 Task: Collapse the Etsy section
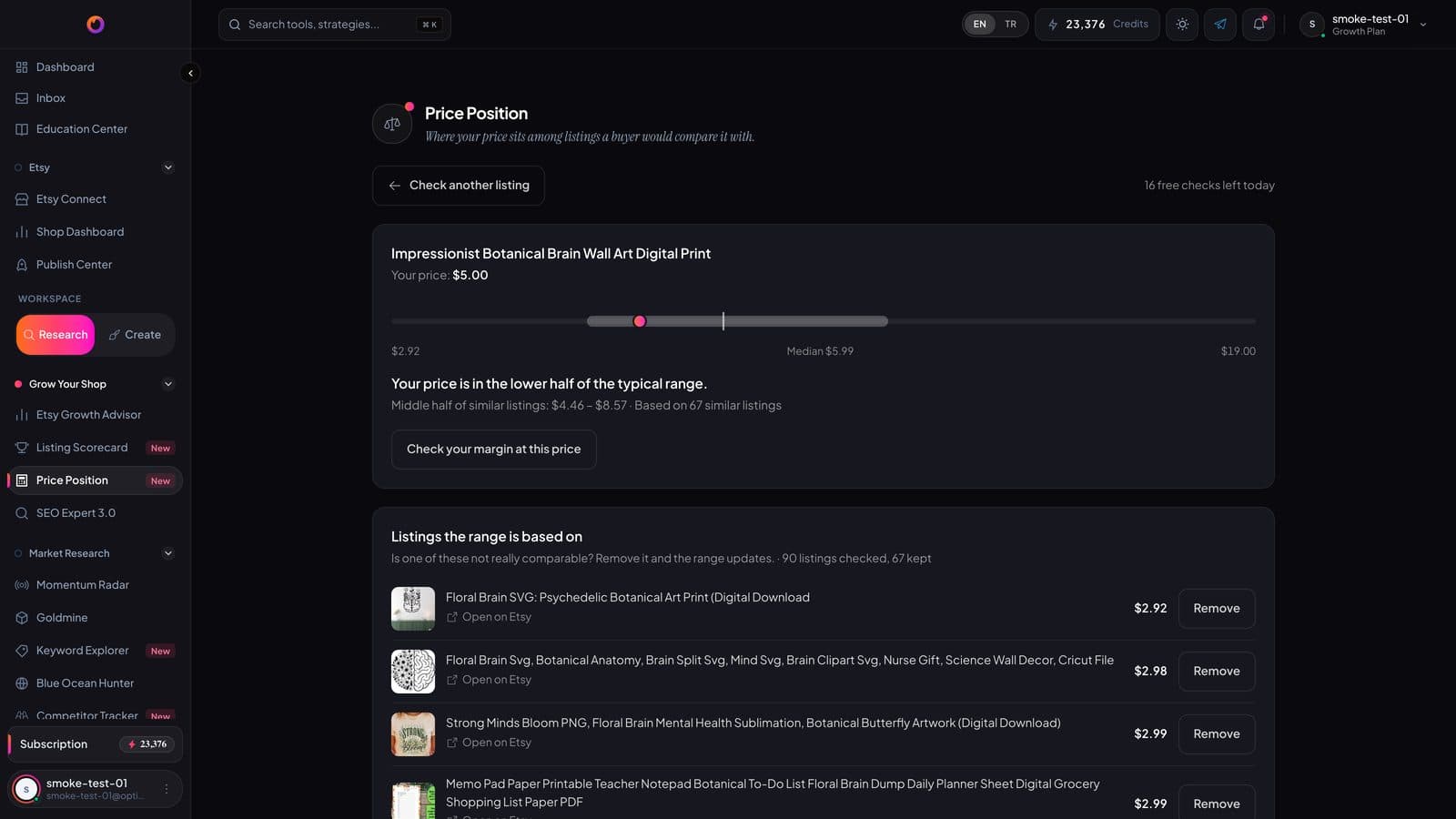coord(167,167)
